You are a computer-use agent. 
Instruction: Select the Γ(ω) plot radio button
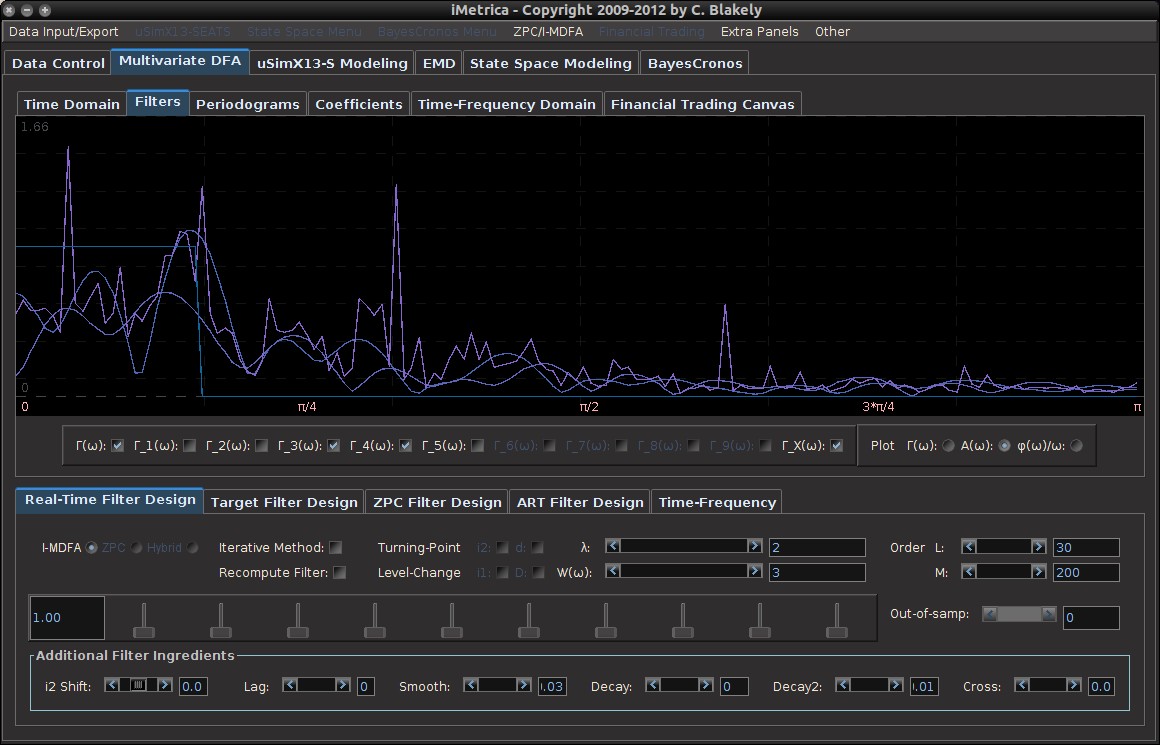click(x=948, y=446)
